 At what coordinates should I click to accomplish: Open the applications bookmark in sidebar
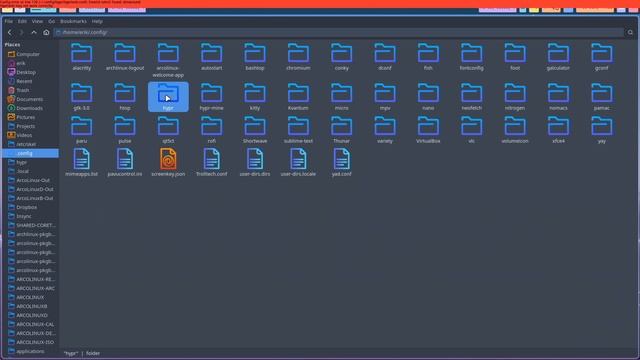[x=29, y=351]
